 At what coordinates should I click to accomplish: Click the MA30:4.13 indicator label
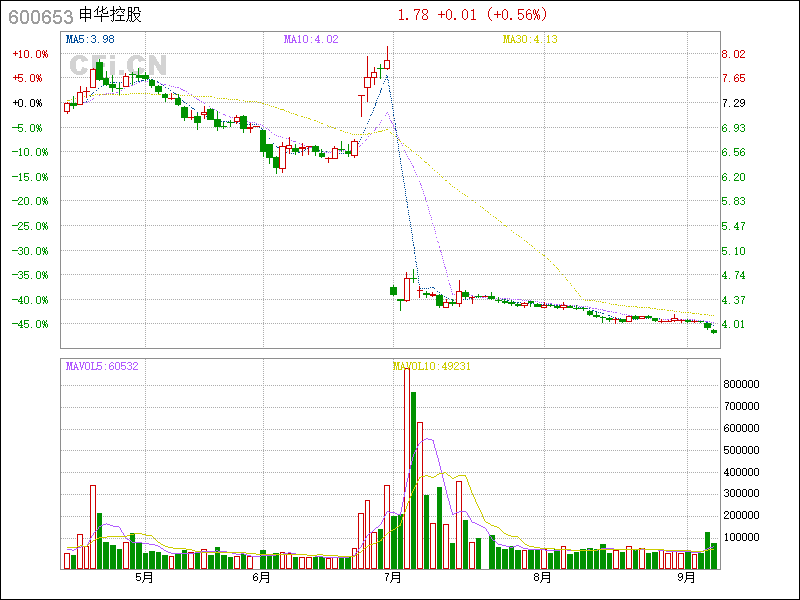point(529,39)
